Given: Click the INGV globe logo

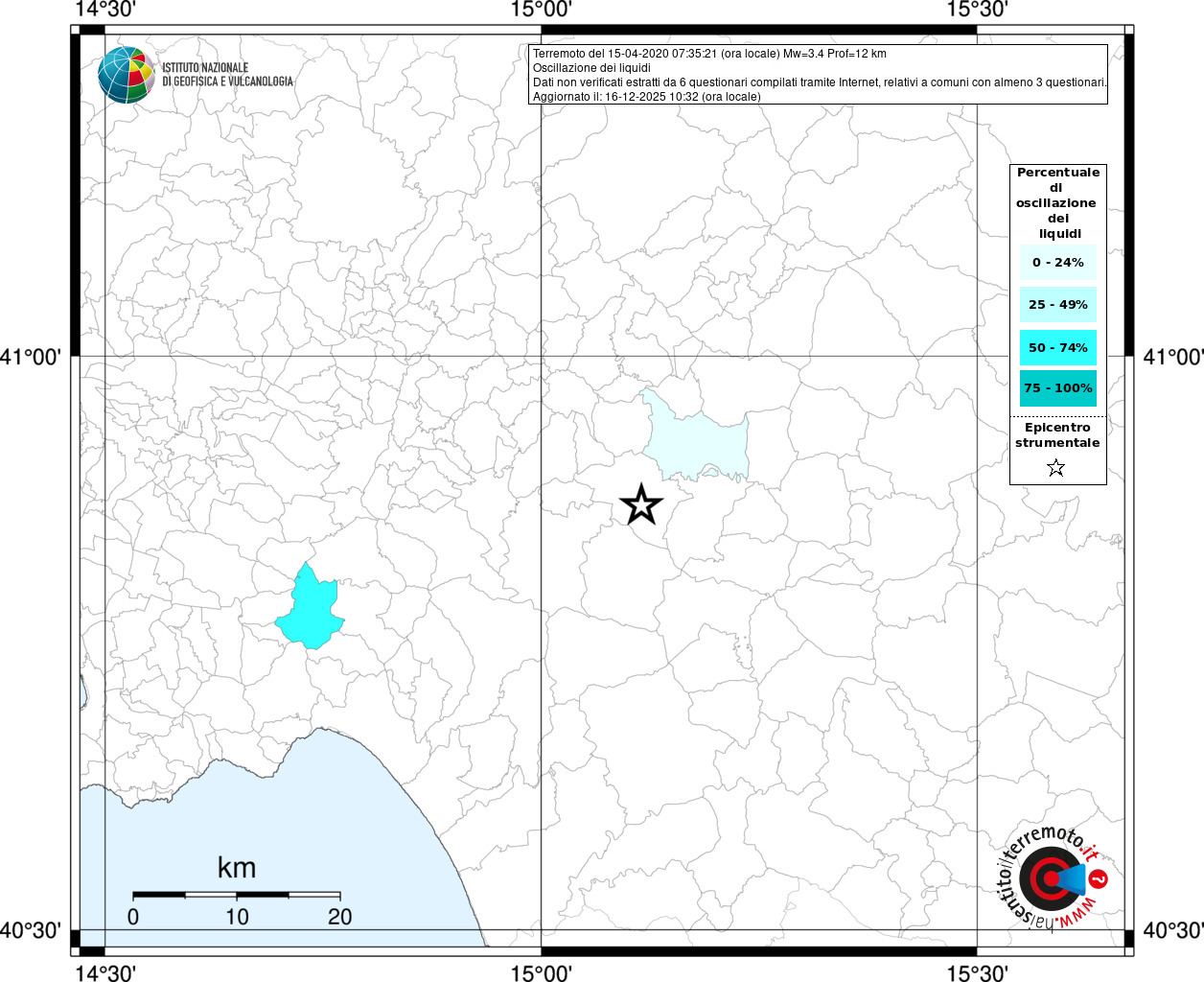Looking at the screenshot, I should (127, 74).
